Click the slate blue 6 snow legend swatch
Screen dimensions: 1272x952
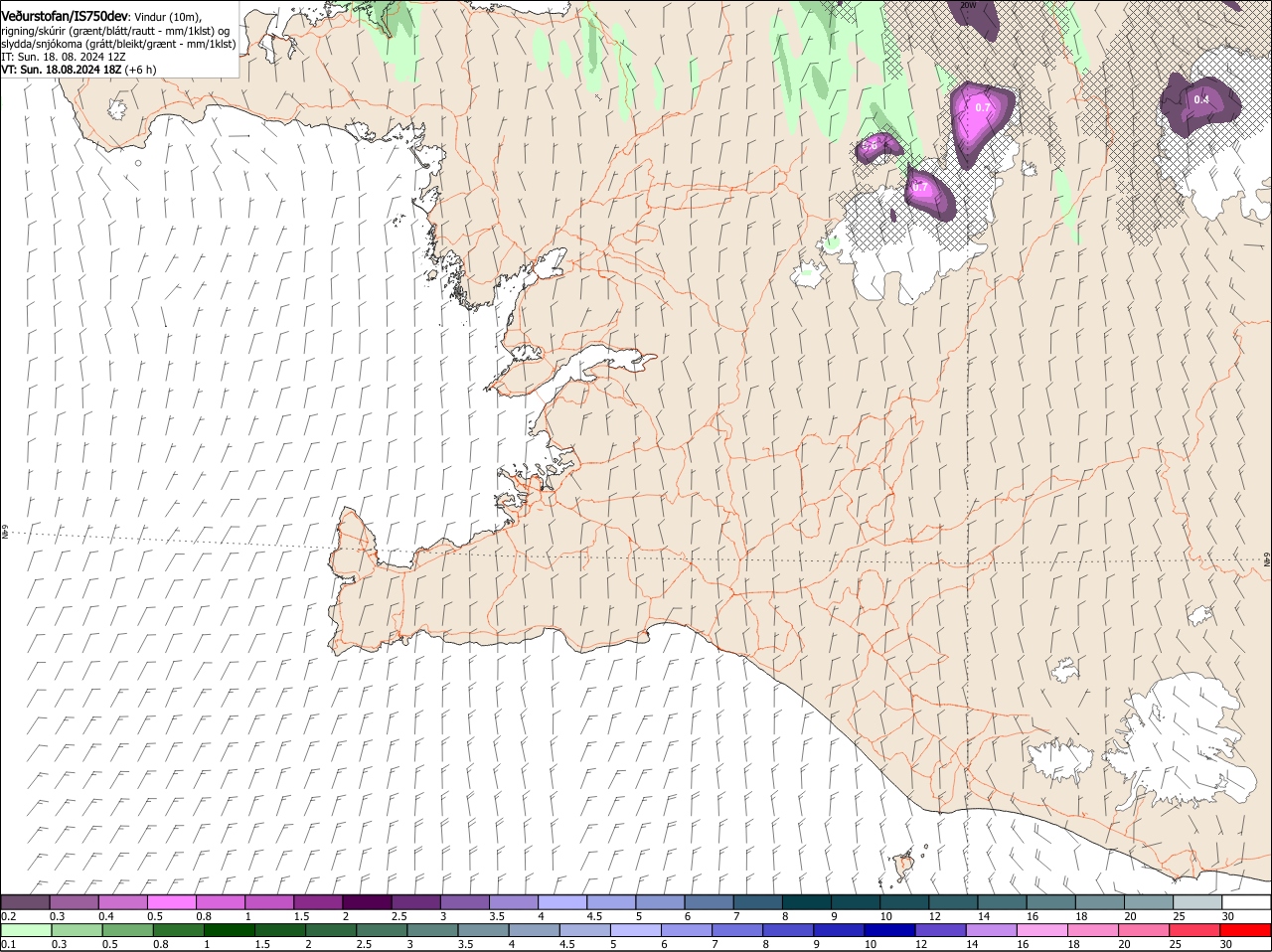click(x=710, y=902)
